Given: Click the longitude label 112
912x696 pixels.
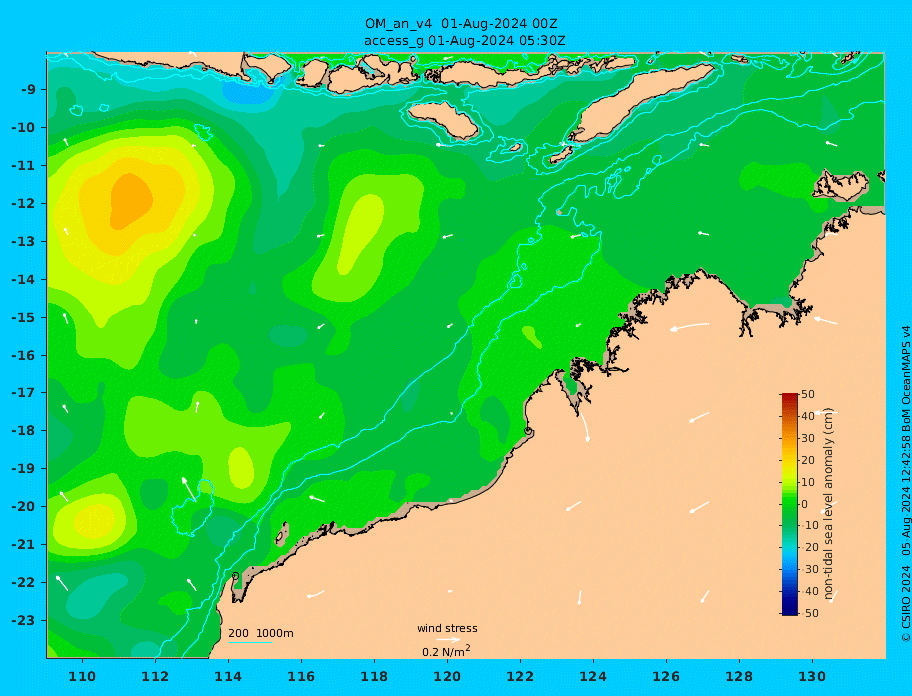Looking at the screenshot, I should [155, 676].
